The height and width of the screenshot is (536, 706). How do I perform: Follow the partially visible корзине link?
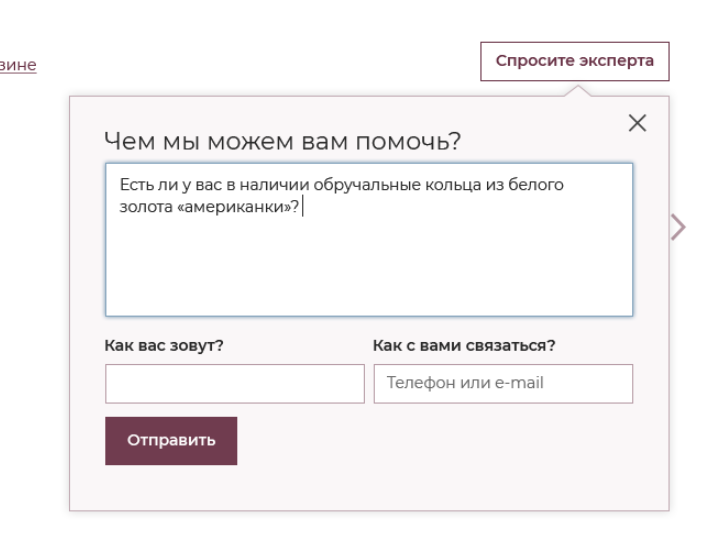pyautogui.click(x=18, y=65)
